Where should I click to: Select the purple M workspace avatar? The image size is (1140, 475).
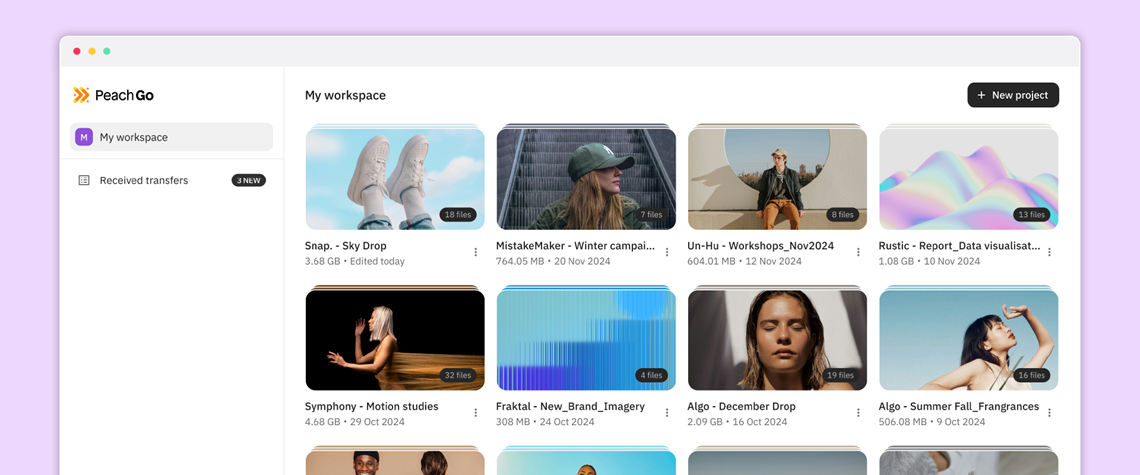(84, 137)
